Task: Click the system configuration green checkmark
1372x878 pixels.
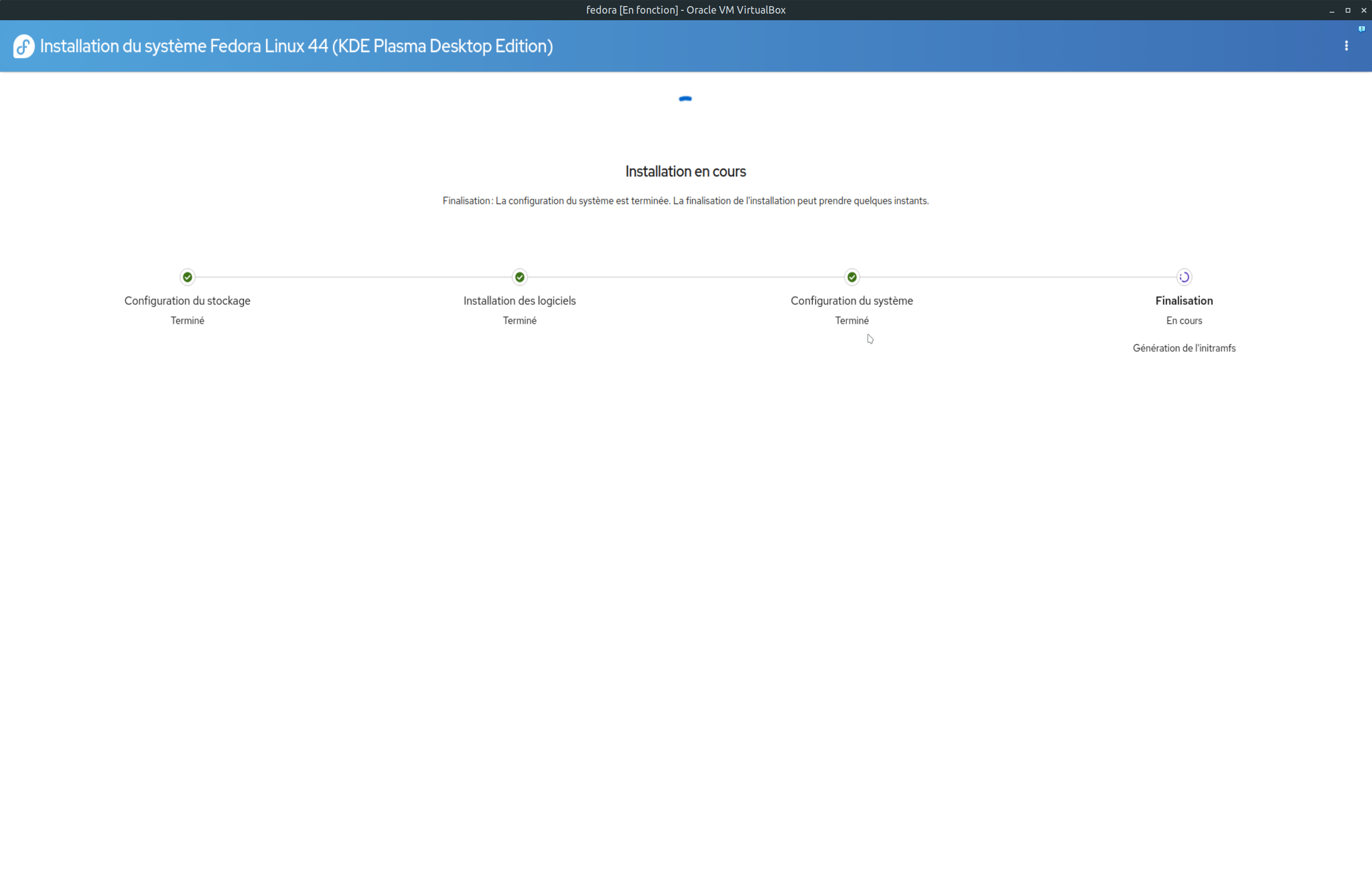Action: pyautogui.click(x=851, y=277)
